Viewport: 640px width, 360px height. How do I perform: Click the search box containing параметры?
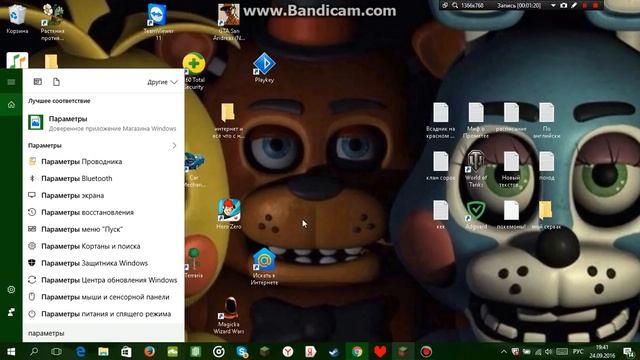point(103,333)
